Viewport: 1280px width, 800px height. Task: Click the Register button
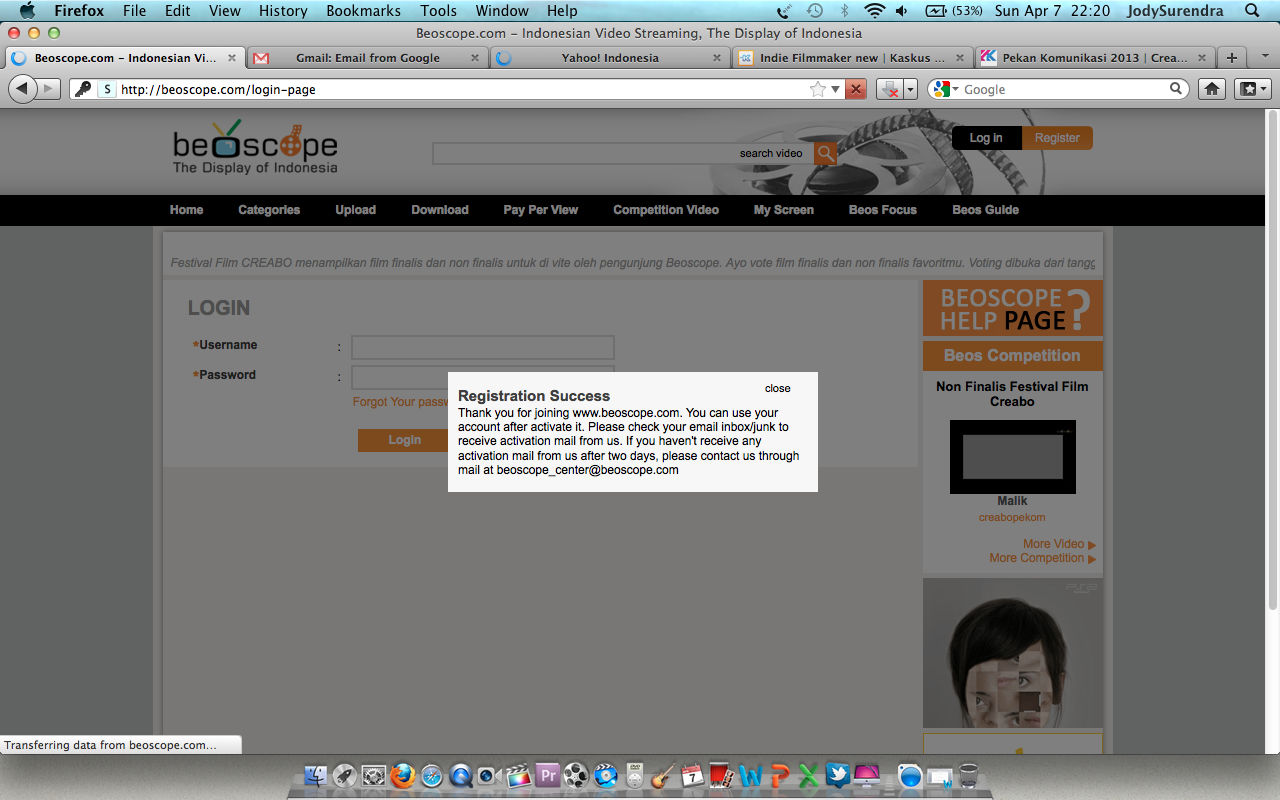pos(1057,138)
